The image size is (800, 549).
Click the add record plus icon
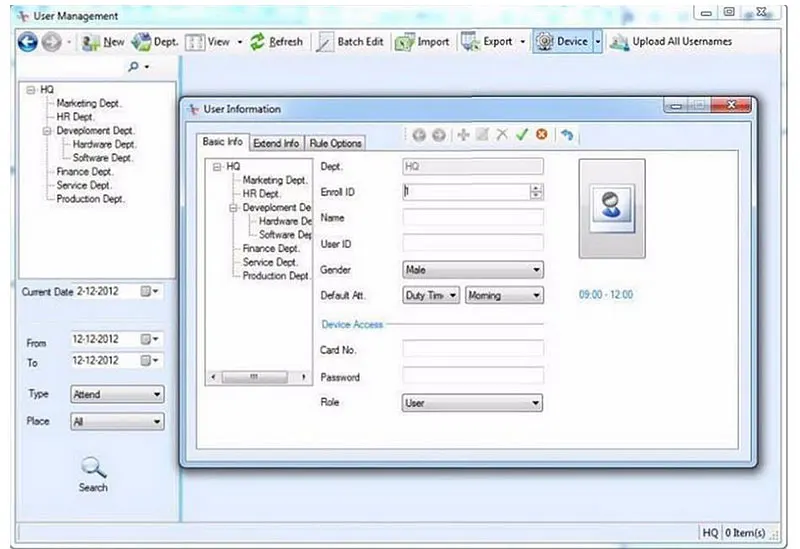(x=463, y=135)
